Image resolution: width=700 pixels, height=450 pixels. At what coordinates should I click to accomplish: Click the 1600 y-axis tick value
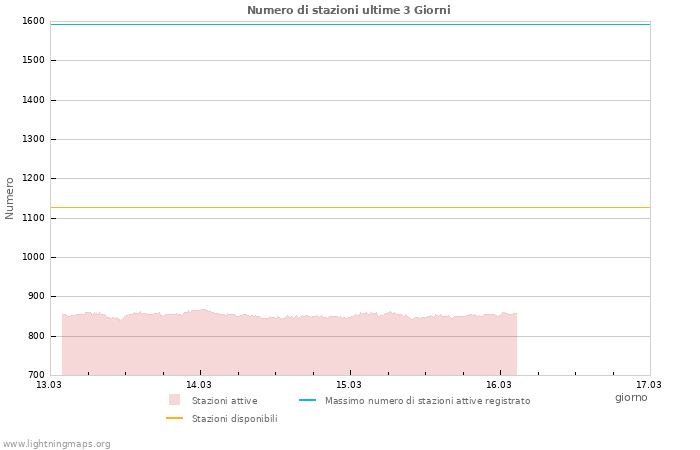[x=33, y=21]
